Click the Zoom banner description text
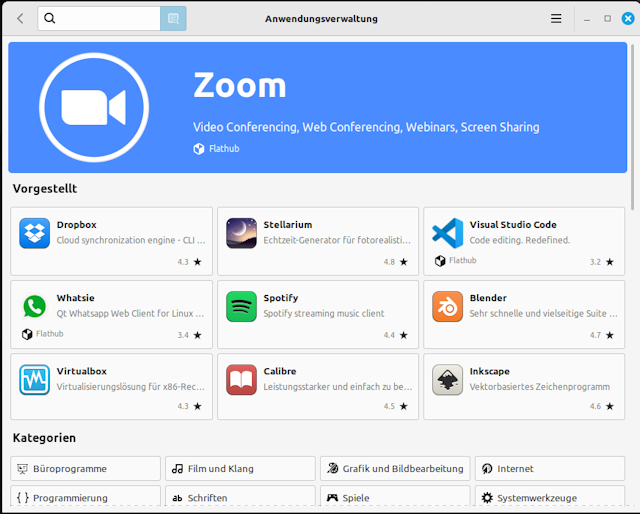This screenshot has height=514, width=640. point(366,127)
